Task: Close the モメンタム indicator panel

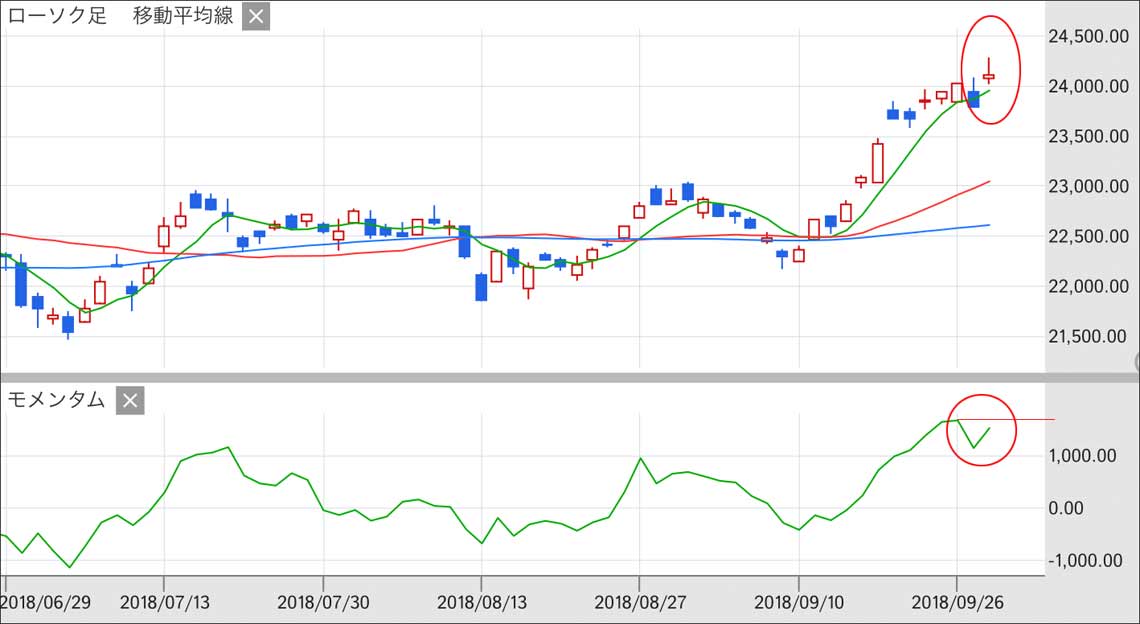Action: (130, 401)
